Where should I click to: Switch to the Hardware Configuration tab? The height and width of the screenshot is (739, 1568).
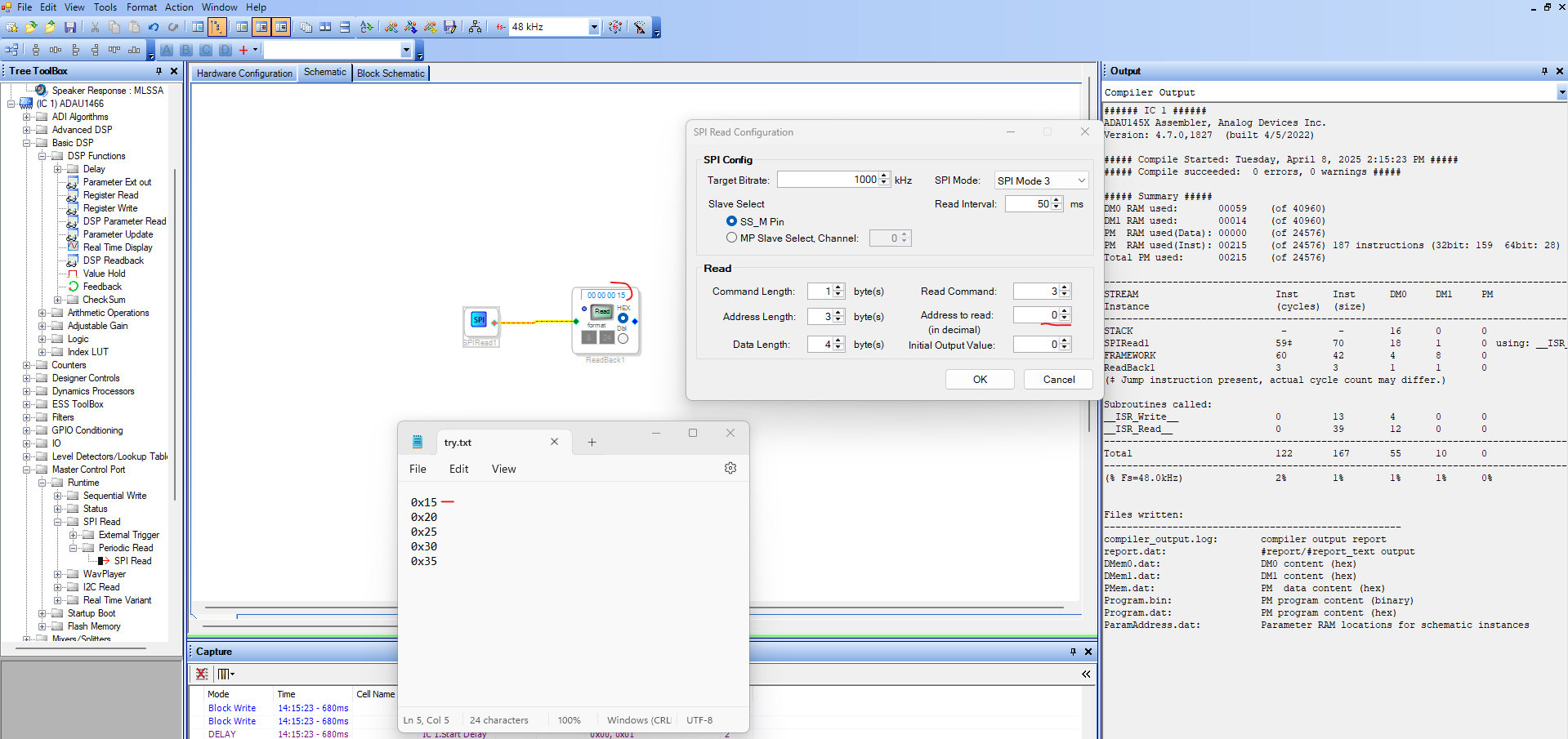point(244,73)
